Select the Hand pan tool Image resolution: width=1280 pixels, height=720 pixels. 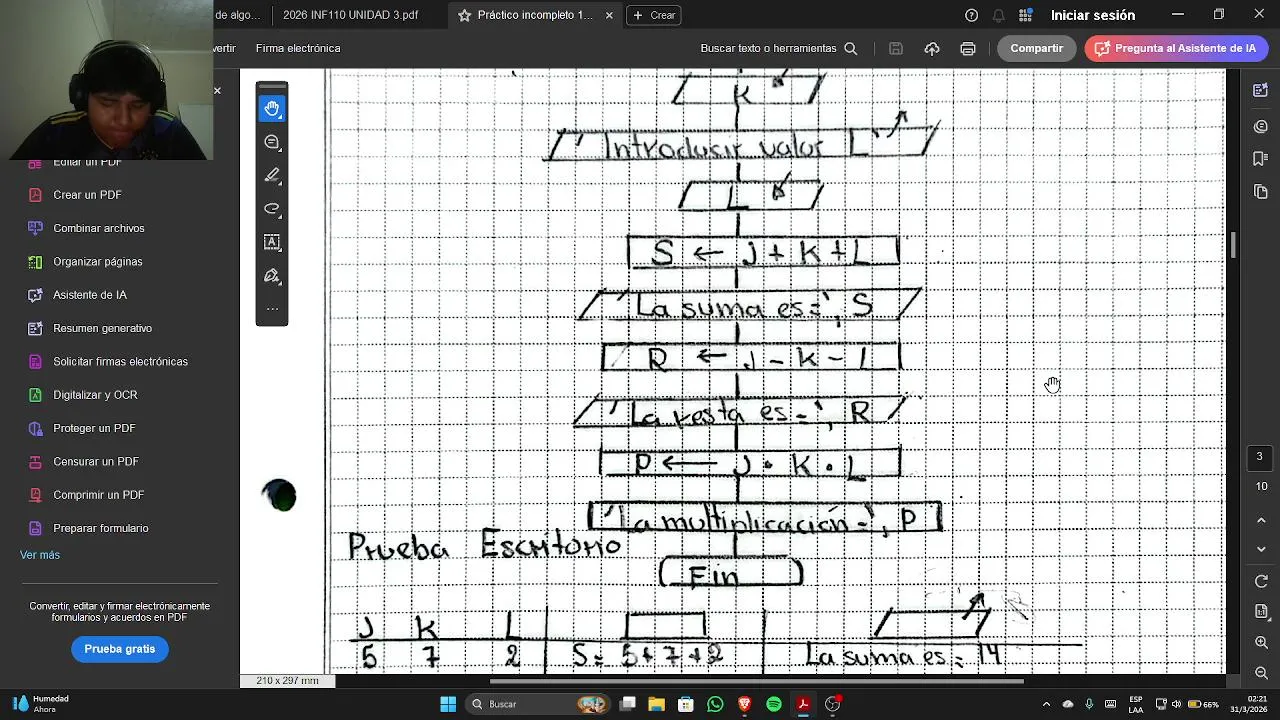tap(272, 108)
